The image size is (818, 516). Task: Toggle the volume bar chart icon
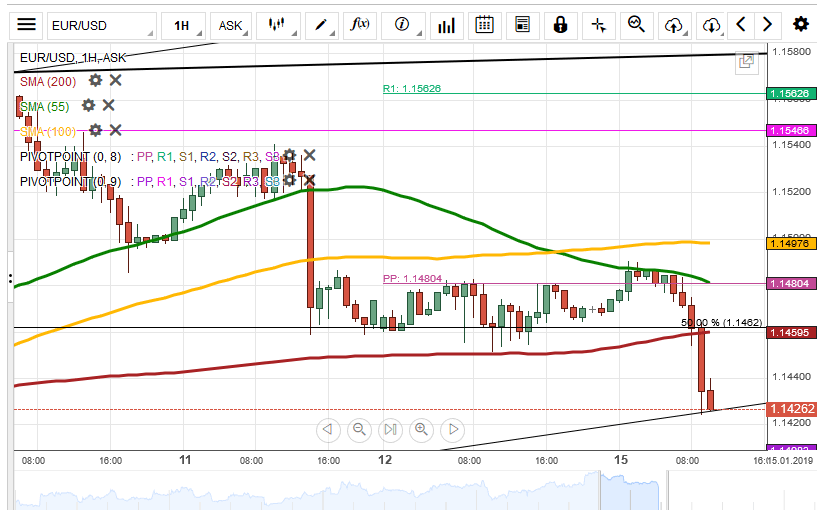[x=446, y=25]
